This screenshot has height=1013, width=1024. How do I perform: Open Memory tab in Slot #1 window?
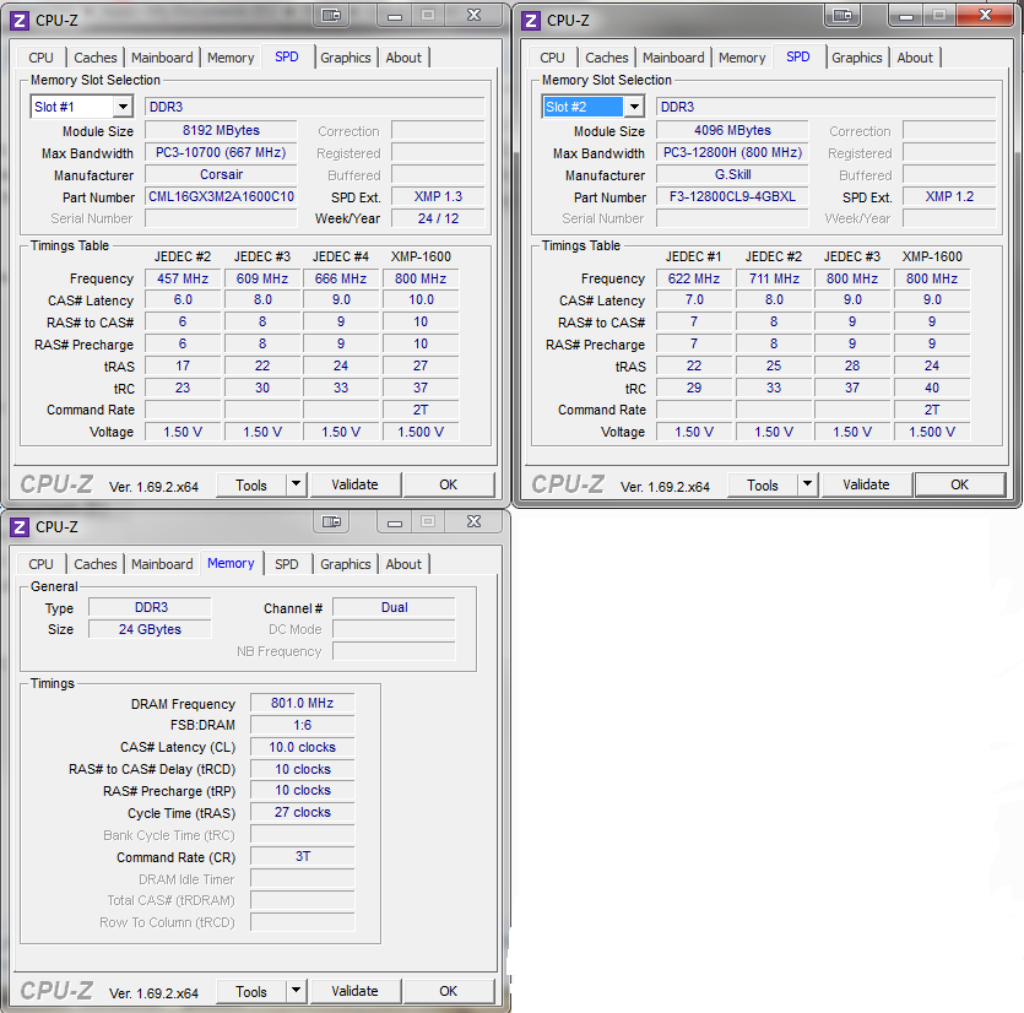click(x=231, y=57)
